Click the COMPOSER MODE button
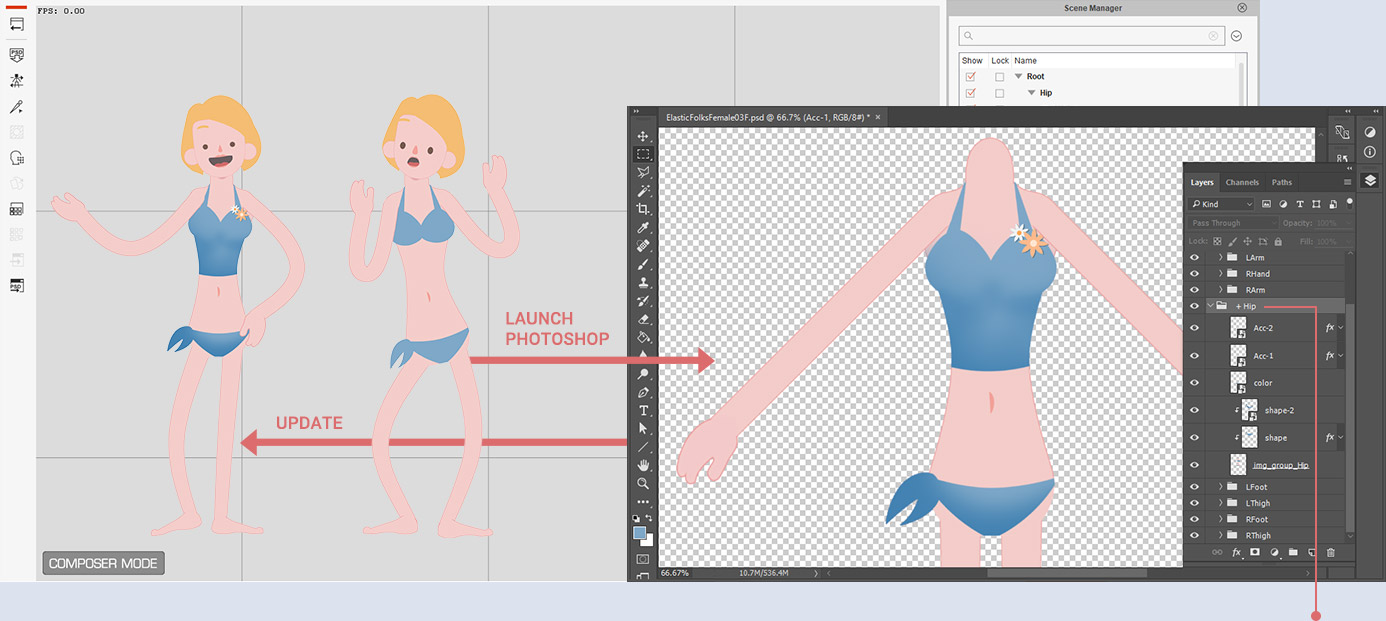This screenshot has height=621, width=1386. [x=102, y=563]
